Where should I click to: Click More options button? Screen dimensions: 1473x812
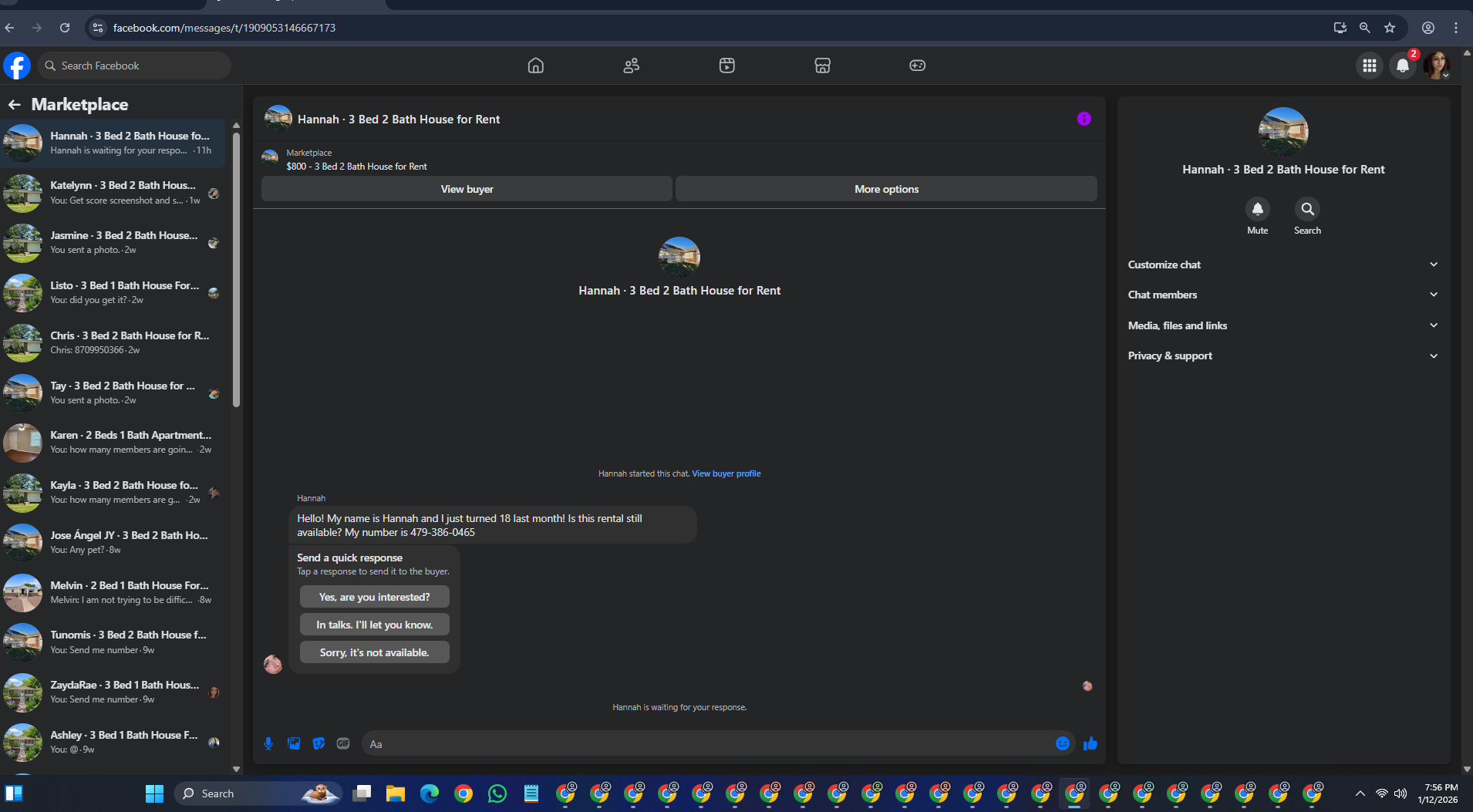[x=886, y=189]
